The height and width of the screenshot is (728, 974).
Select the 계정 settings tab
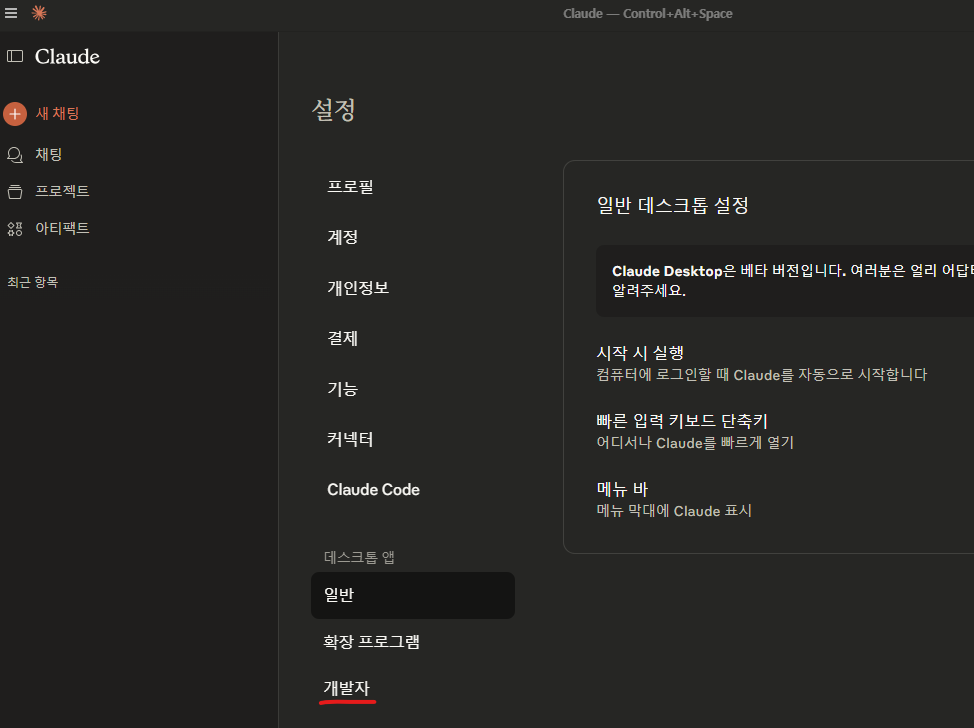click(342, 237)
